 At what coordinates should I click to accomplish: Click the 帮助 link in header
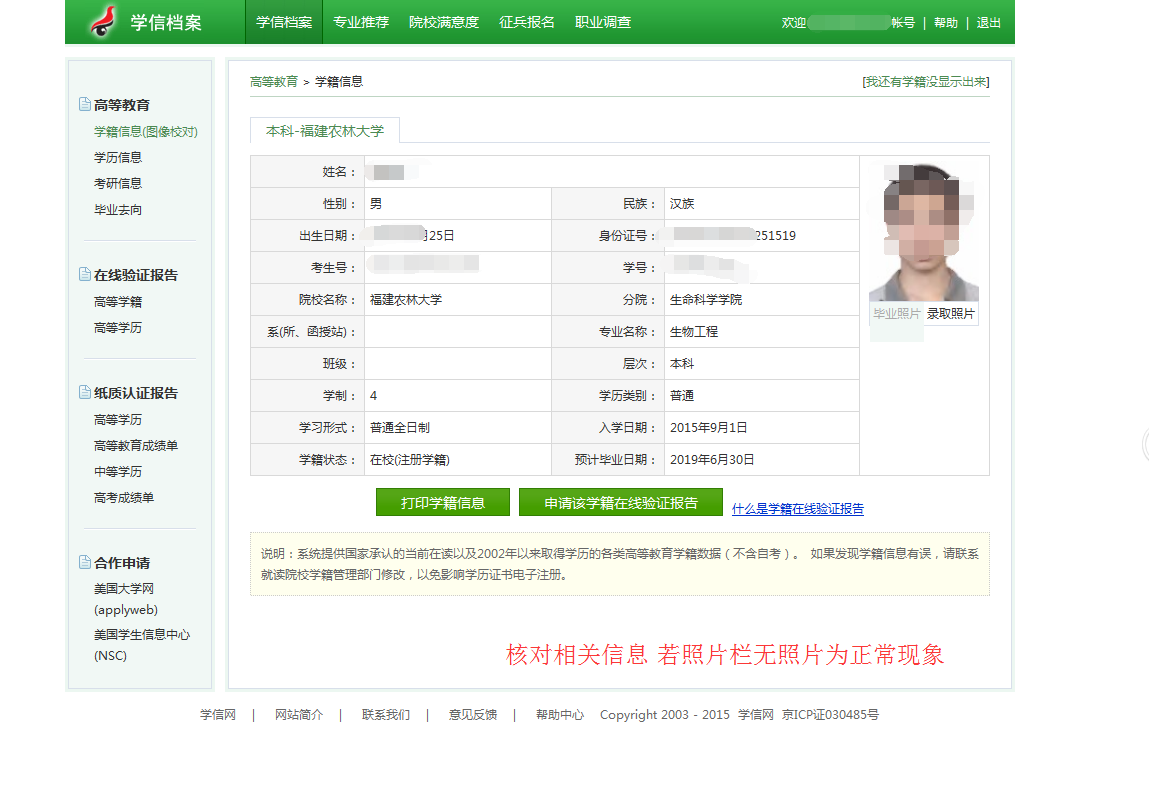pos(945,23)
